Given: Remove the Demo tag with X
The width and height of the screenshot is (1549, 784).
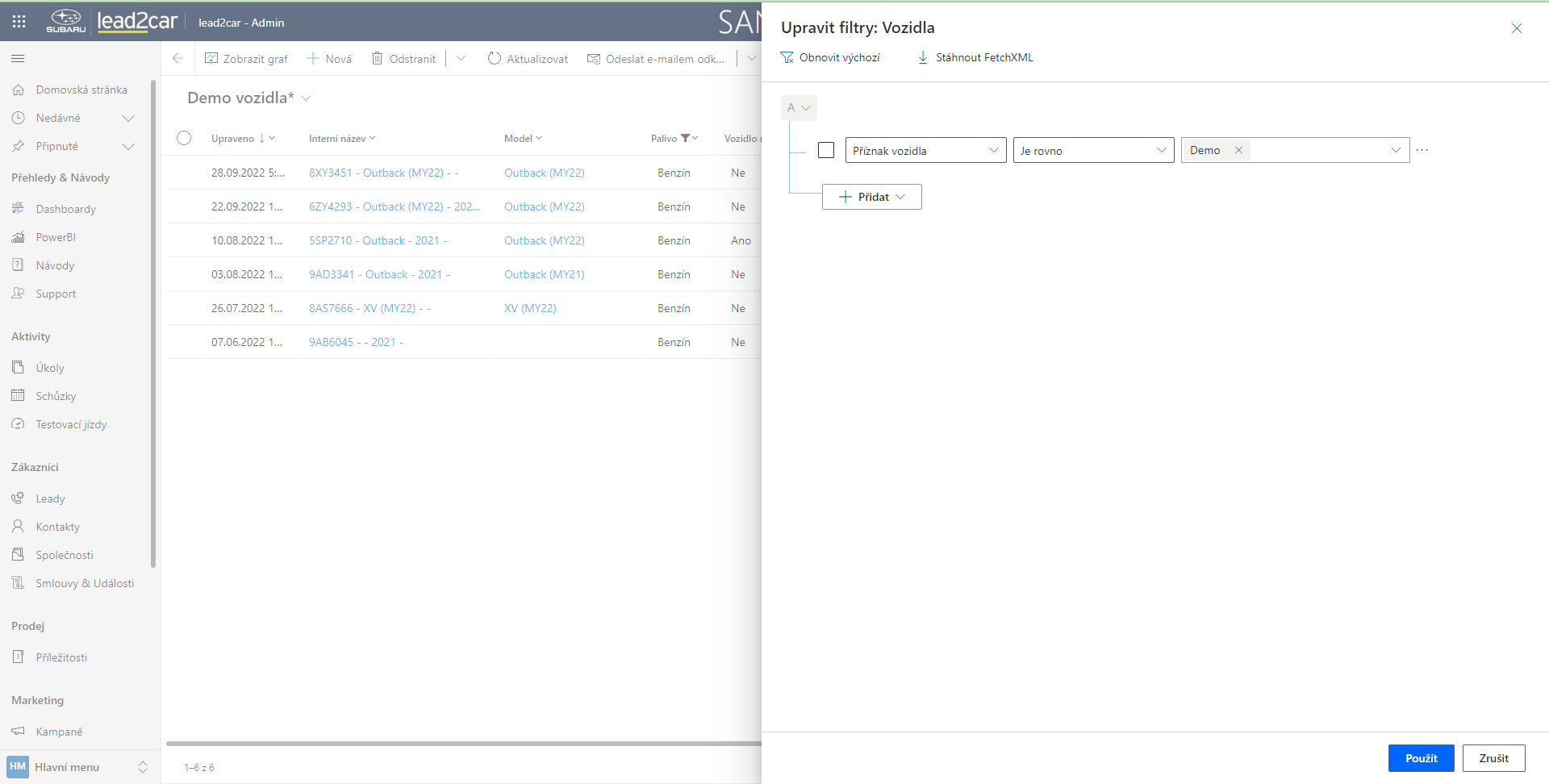Looking at the screenshot, I should (1238, 150).
